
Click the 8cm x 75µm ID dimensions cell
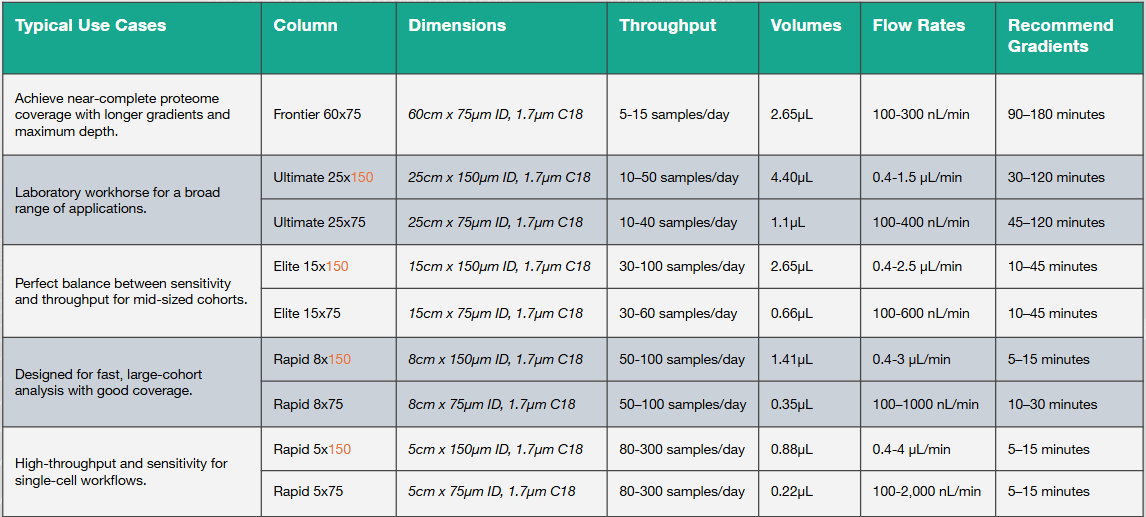coord(491,405)
